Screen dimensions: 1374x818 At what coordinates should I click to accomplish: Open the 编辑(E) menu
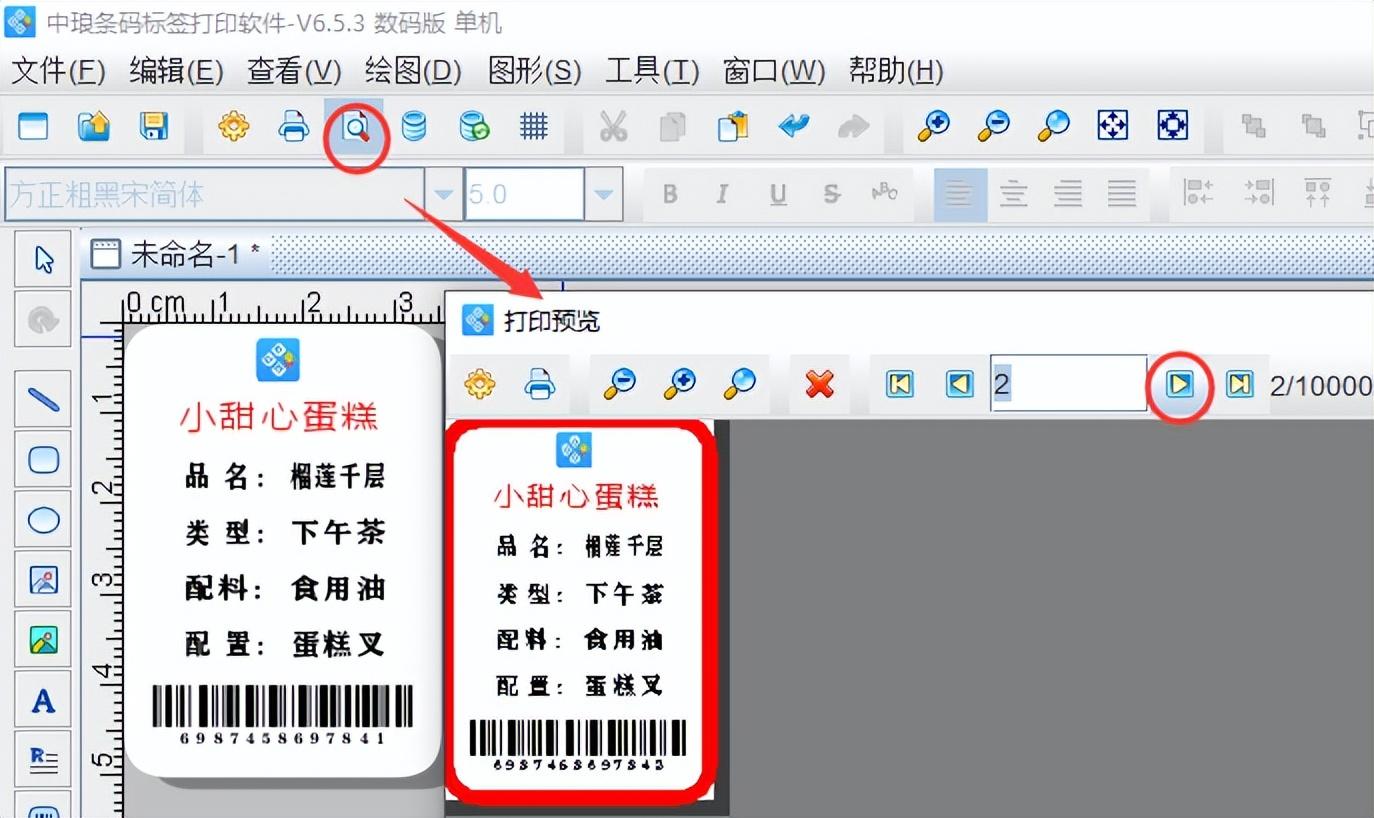click(176, 71)
